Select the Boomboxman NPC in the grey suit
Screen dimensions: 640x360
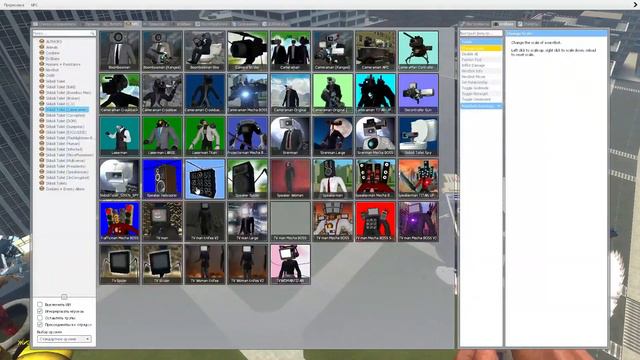[120, 51]
